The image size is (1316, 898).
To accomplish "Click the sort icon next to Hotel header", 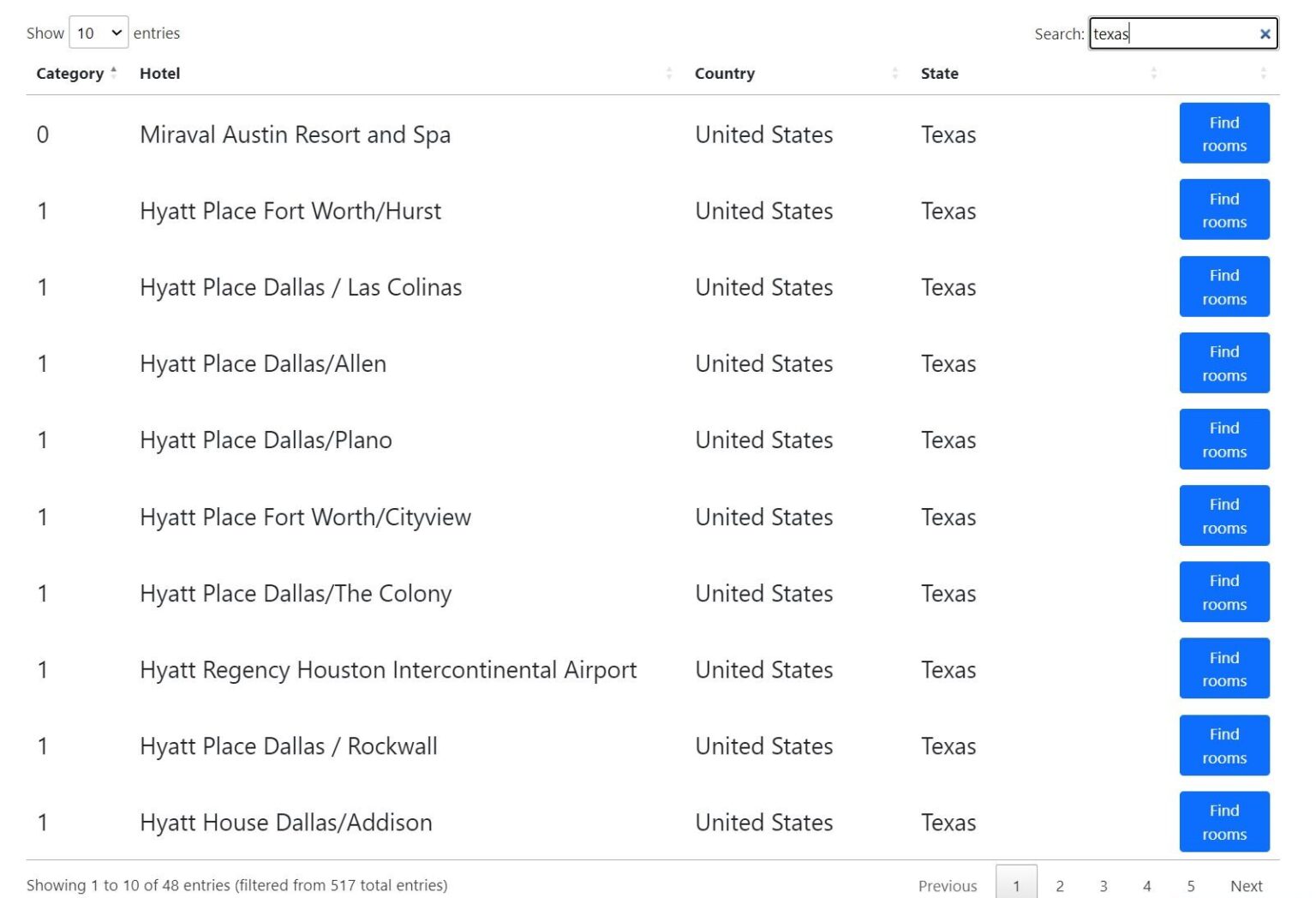I will click(x=670, y=73).
